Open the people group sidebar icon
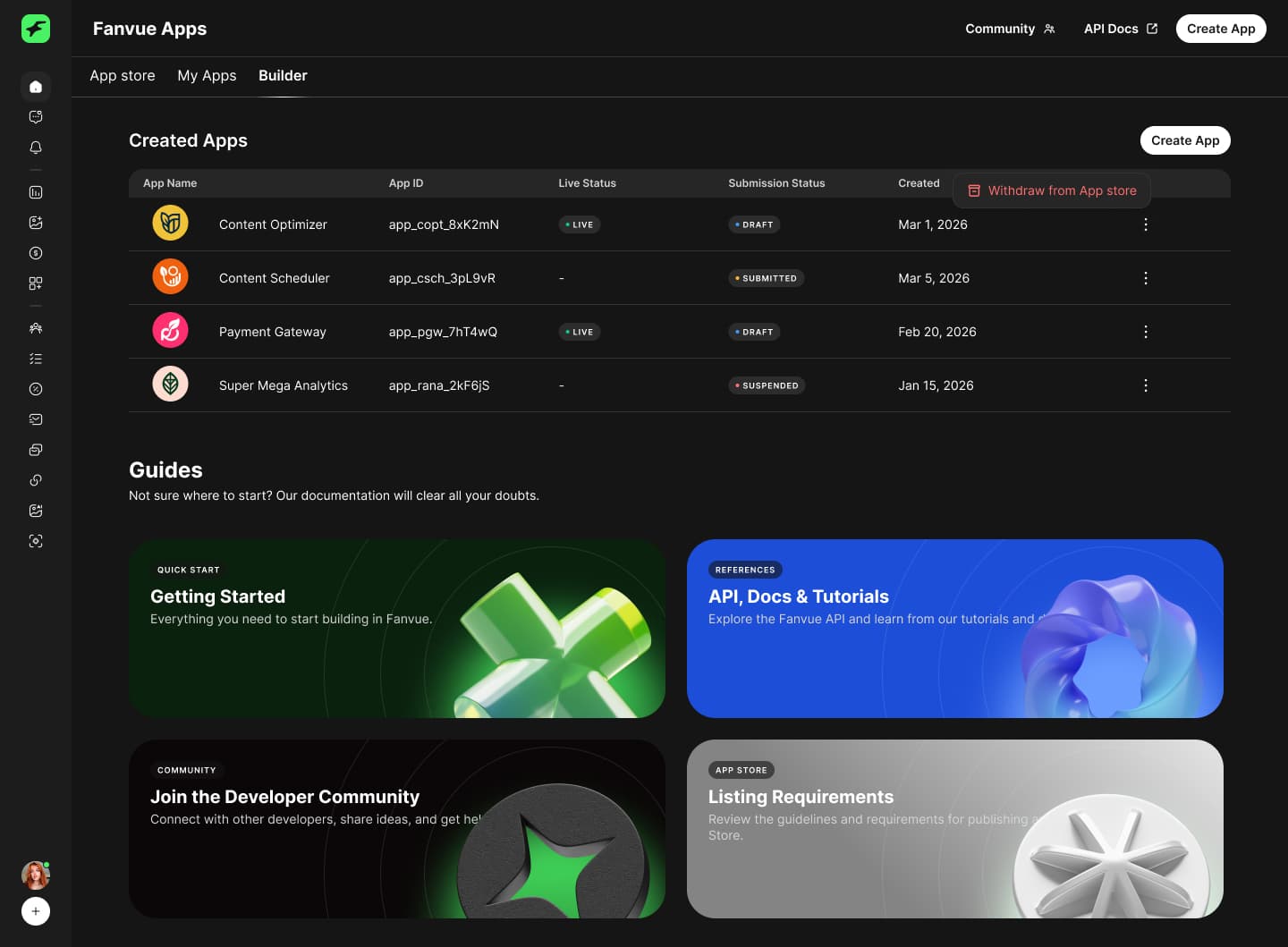Viewport: 1288px width, 947px height. pos(36,328)
